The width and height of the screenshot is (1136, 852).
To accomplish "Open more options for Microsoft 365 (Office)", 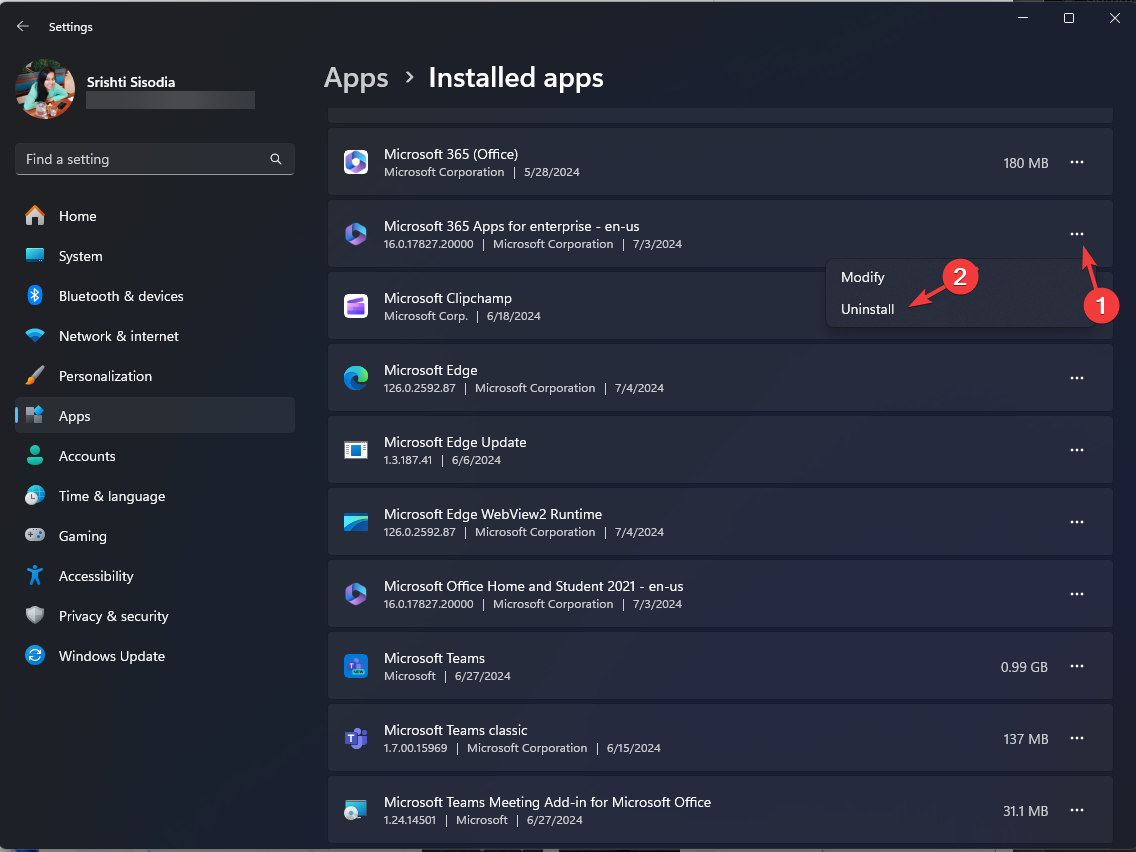I will point(1077,162).
